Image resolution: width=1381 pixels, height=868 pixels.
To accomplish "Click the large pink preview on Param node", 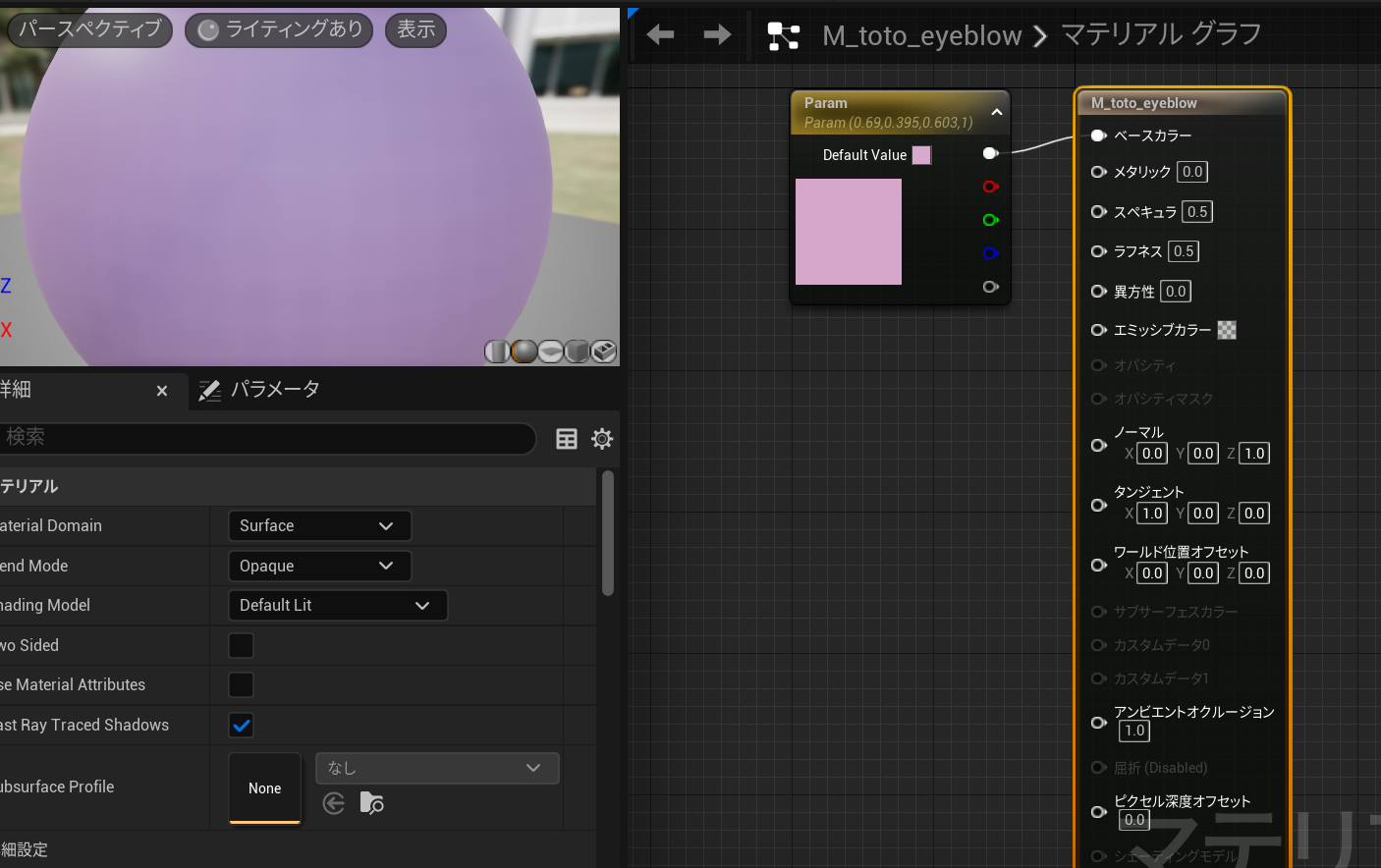I will (849, 232).
